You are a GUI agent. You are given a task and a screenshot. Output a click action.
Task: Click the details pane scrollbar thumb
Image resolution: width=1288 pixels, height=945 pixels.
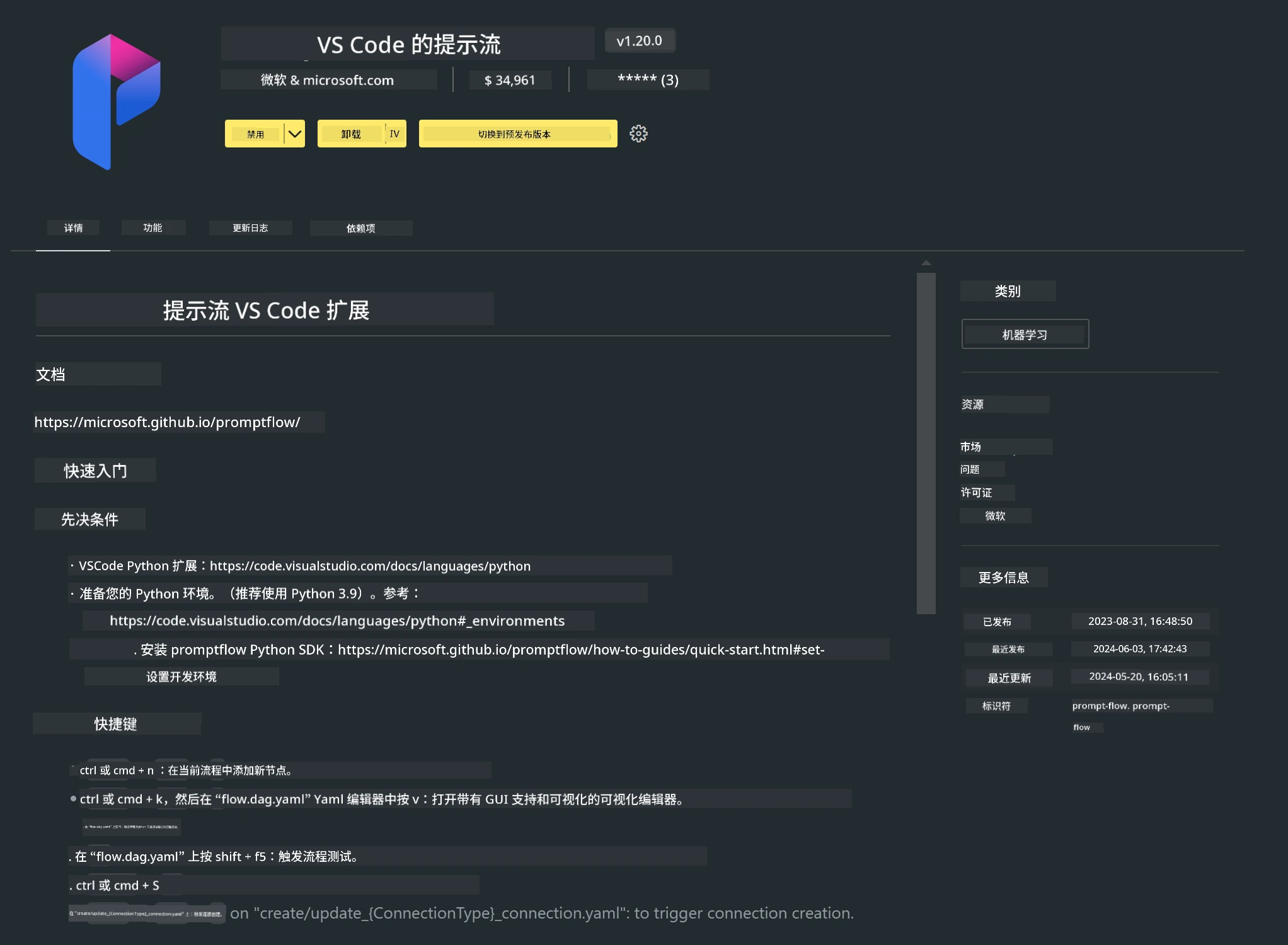click(x=926, y=443)
